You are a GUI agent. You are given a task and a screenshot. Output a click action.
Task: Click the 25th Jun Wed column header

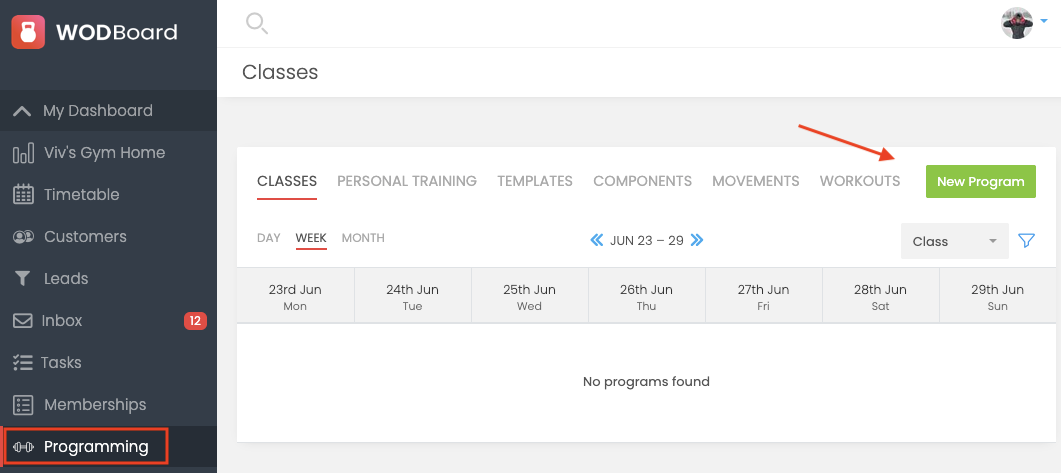[x=529, y=296]
